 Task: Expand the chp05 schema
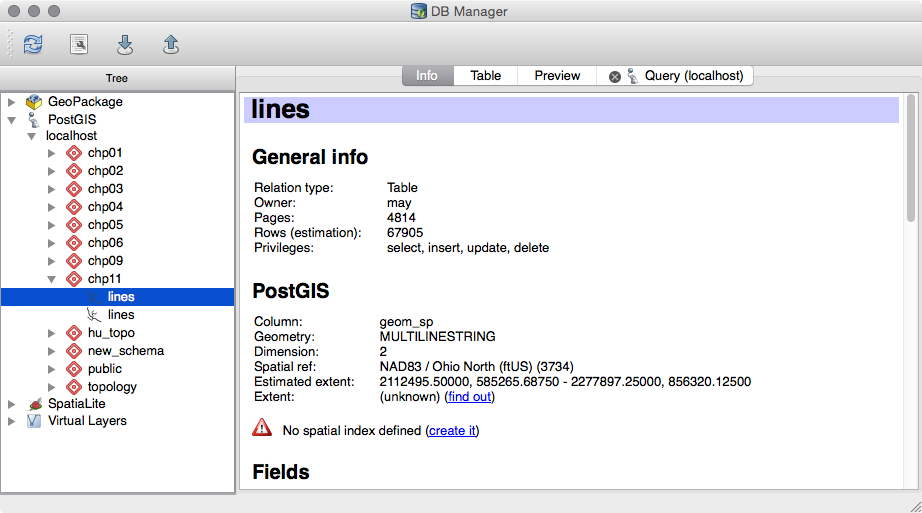tap(52, 225)
